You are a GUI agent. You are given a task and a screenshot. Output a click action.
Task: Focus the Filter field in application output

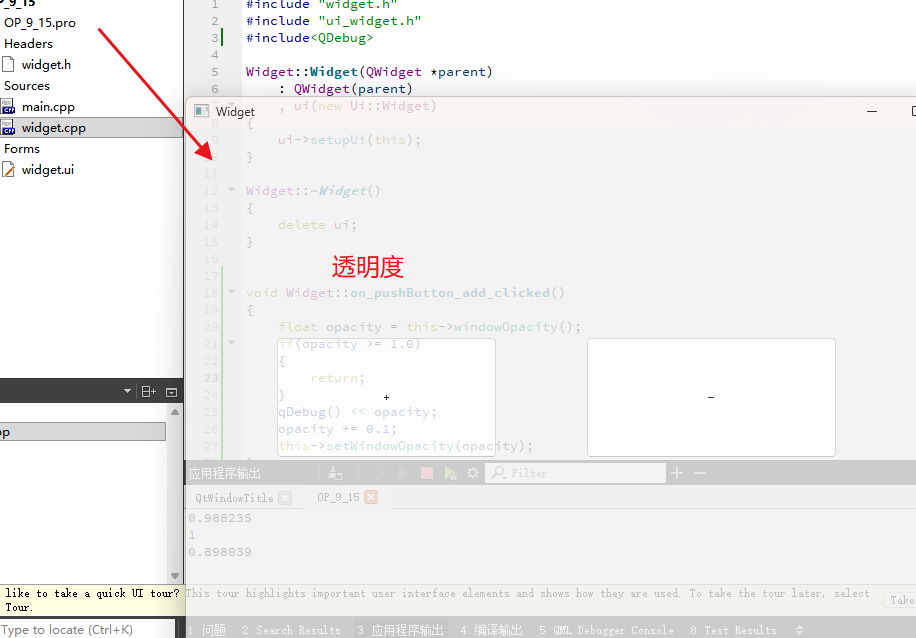tap(575, 473)
